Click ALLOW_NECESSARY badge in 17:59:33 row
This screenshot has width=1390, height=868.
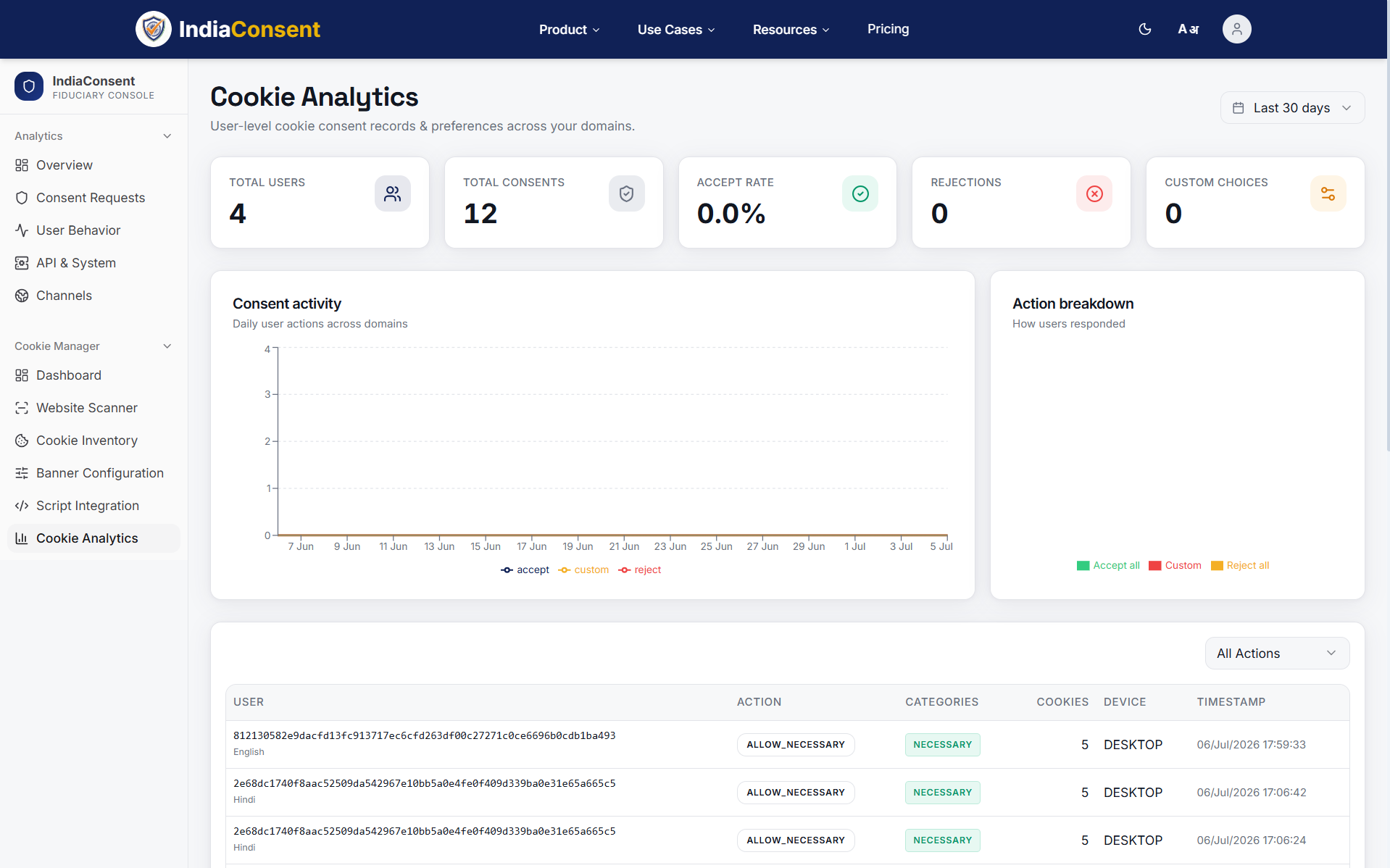[796, 745]
